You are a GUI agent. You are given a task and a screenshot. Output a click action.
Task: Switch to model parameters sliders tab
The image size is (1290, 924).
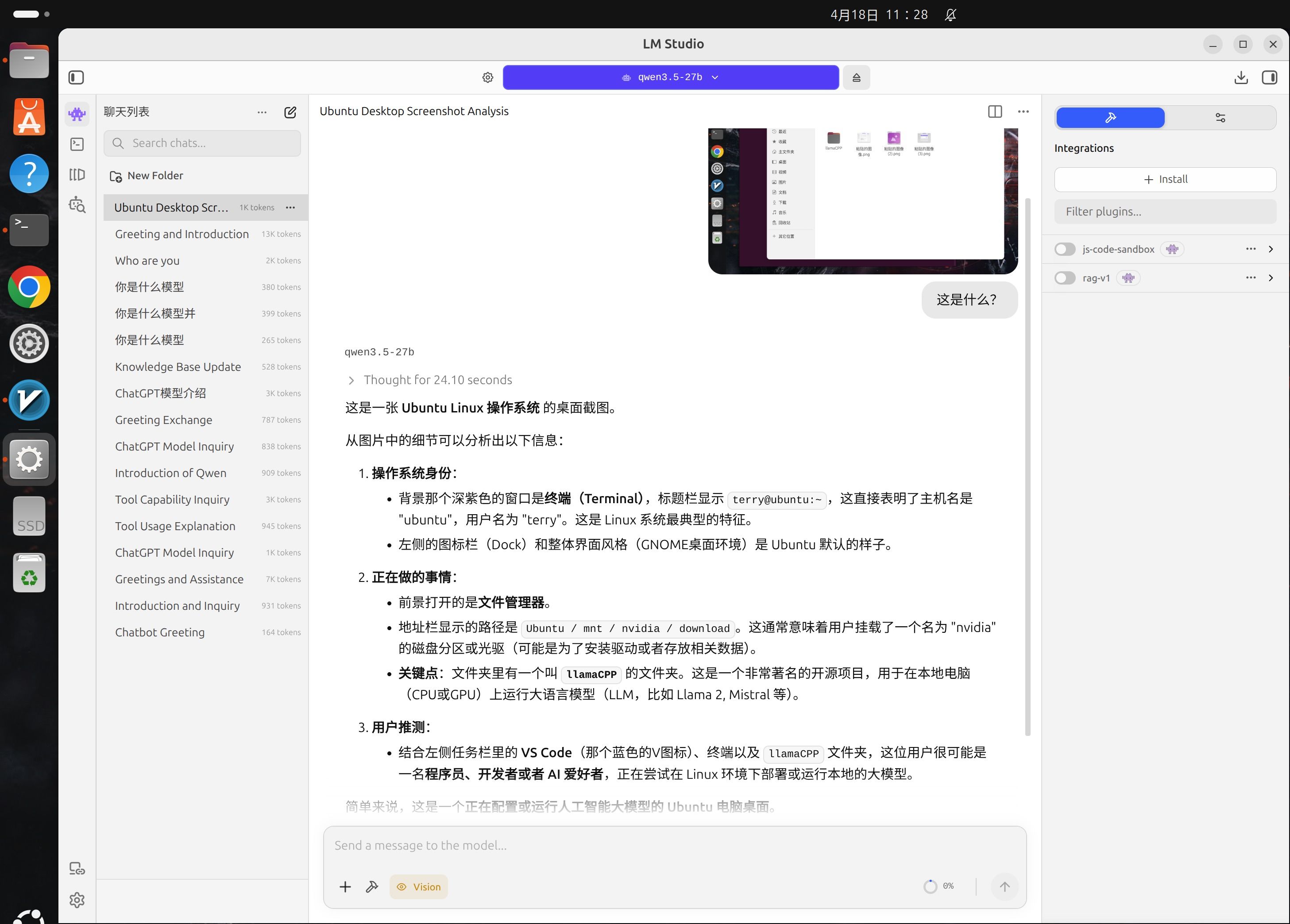(1220, 118)
